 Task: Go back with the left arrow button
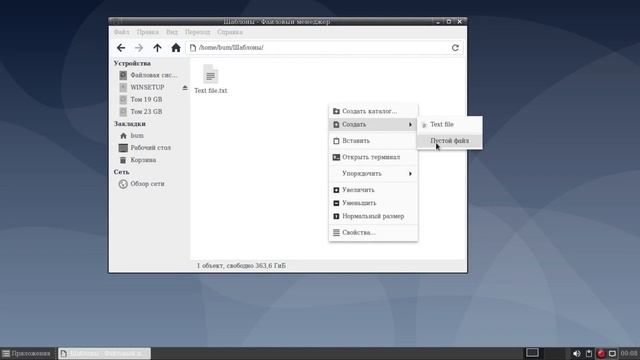[x=121, y=48]
